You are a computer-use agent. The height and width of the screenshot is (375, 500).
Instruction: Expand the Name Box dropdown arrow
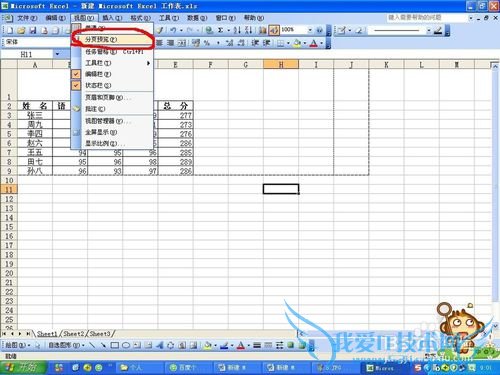[x=57, y=54]
